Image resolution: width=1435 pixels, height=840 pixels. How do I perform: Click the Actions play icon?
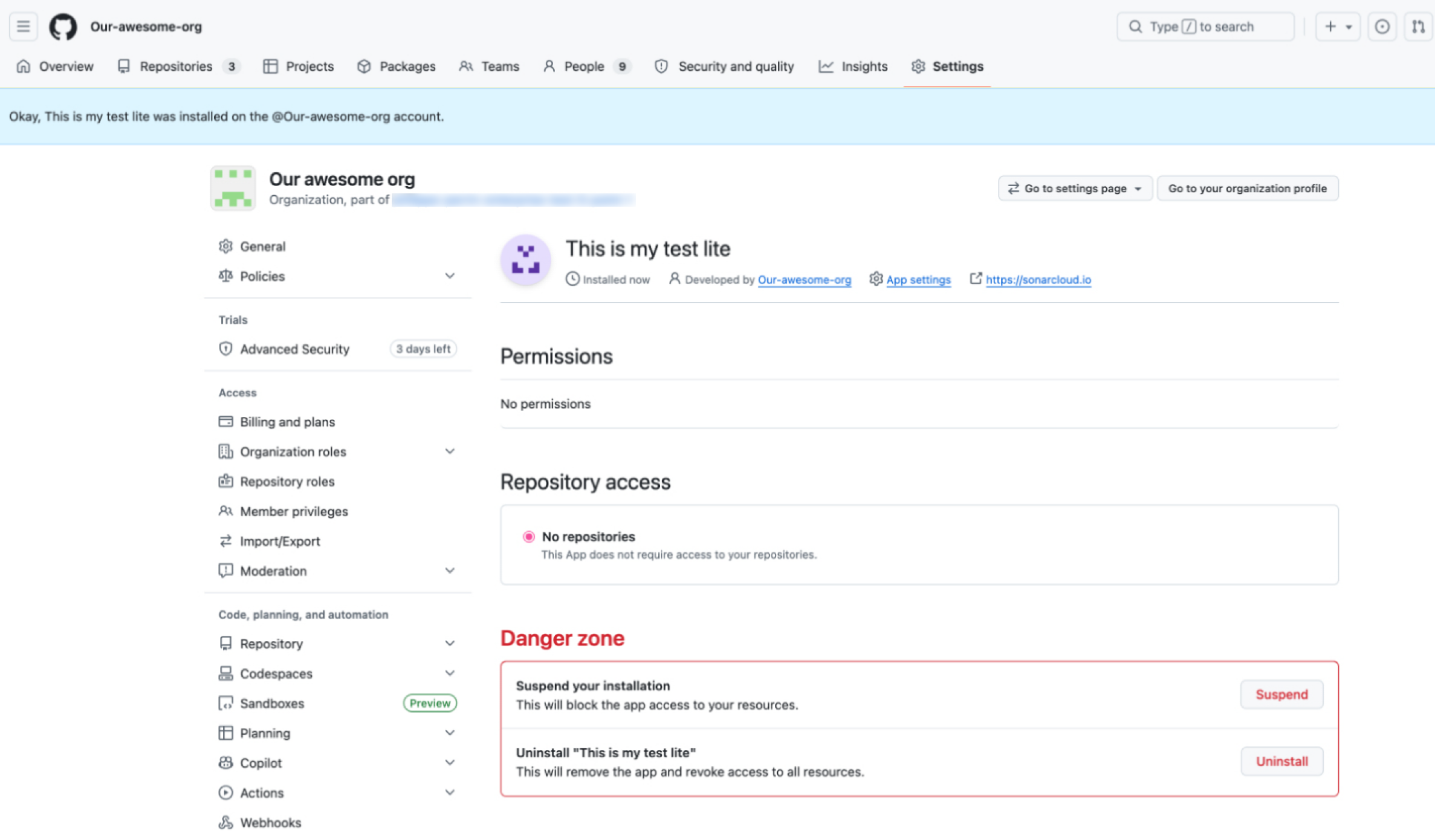[225, 793]
